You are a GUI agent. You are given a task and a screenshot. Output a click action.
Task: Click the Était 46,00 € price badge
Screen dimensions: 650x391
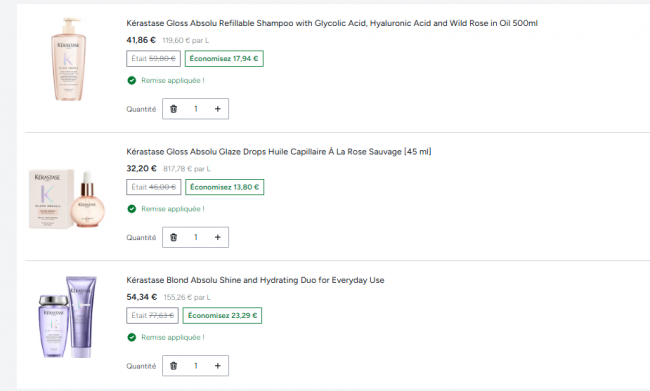[x=153, y=187]
